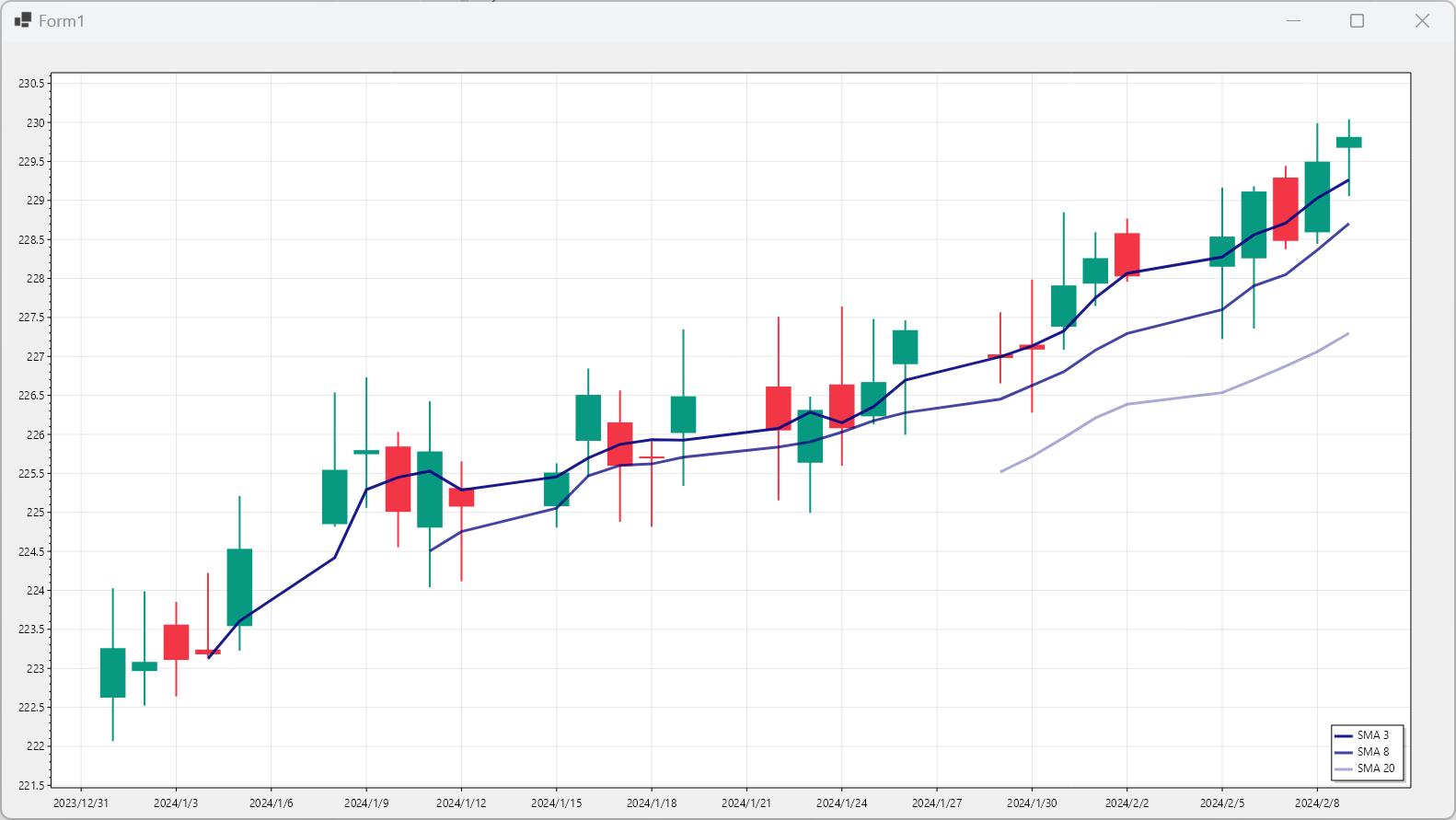This screenshot has width=1456, height=820.
Task: Click the leftmost green candlestick on the chart
Action: point(112,673)
